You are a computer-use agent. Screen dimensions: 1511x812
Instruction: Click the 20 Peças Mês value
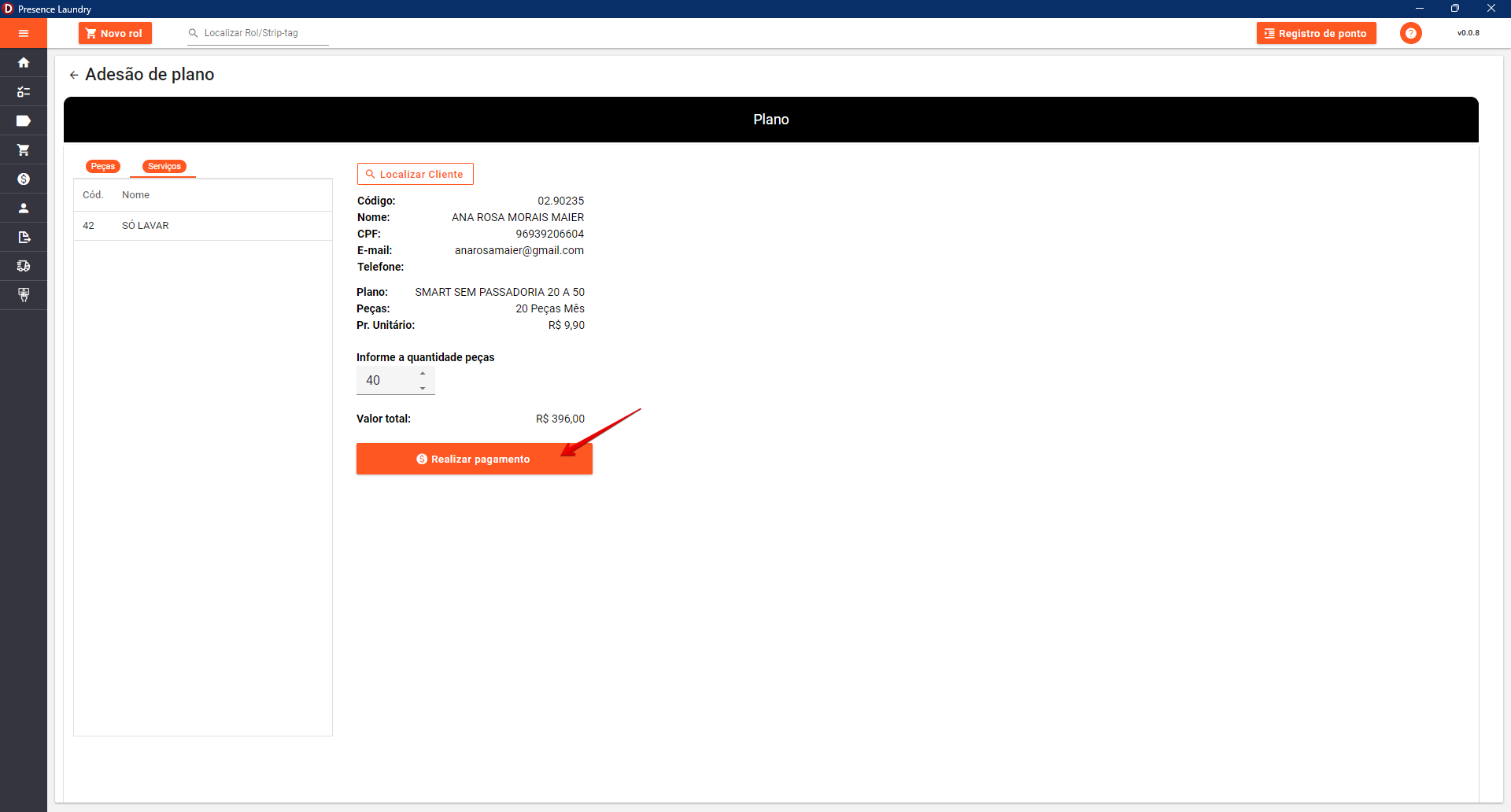(550, 308)
